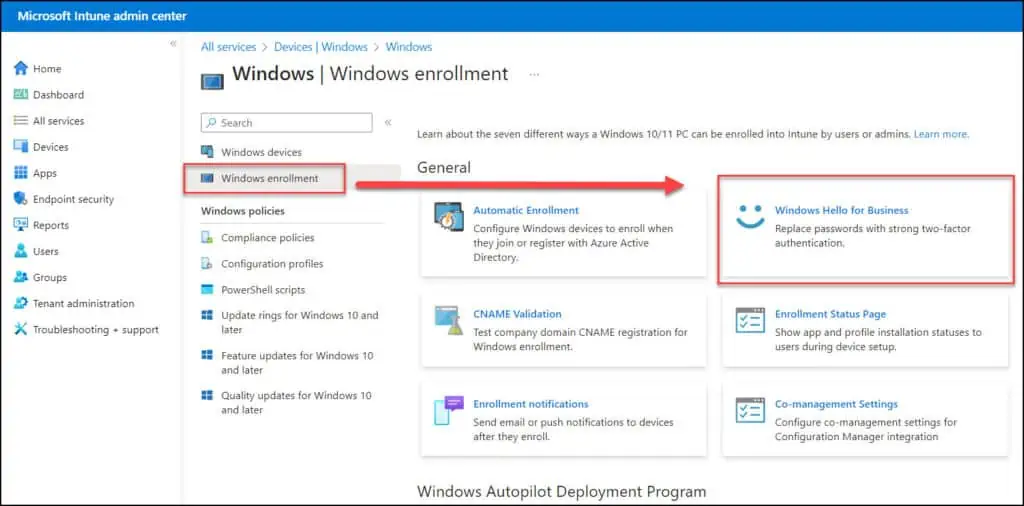The width and height of the screenshot is (1024, 506).
Task: Click the All services breadcrumb link
Action: (x=229, y=47)
